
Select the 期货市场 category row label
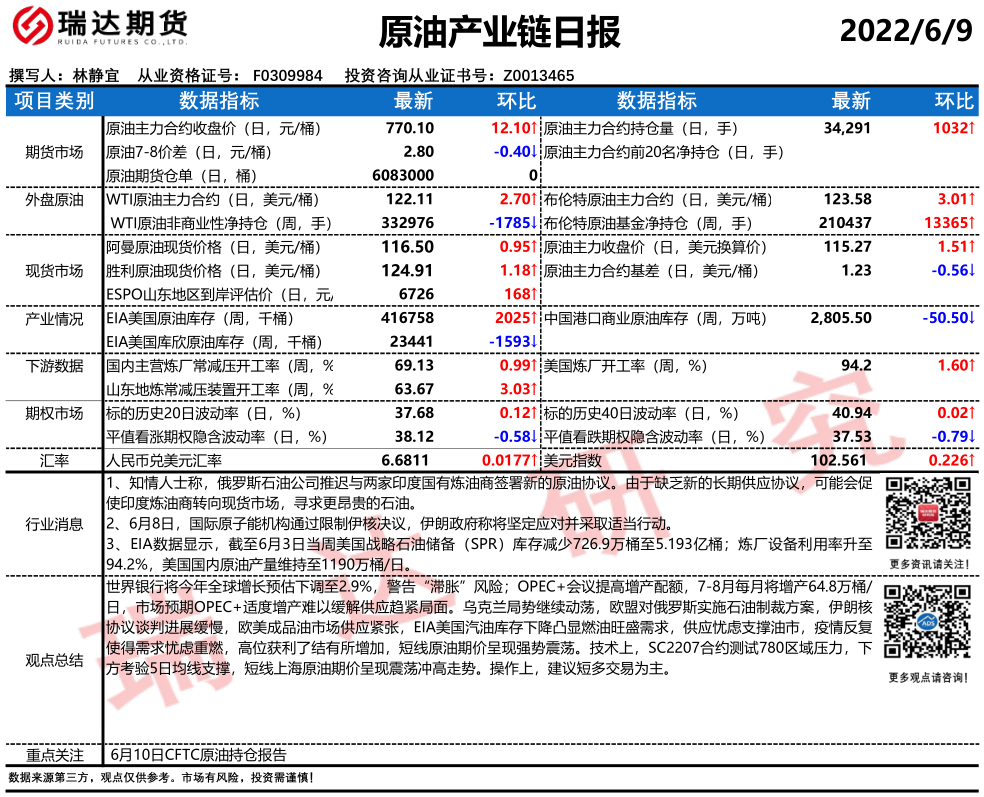click(54, 152)
